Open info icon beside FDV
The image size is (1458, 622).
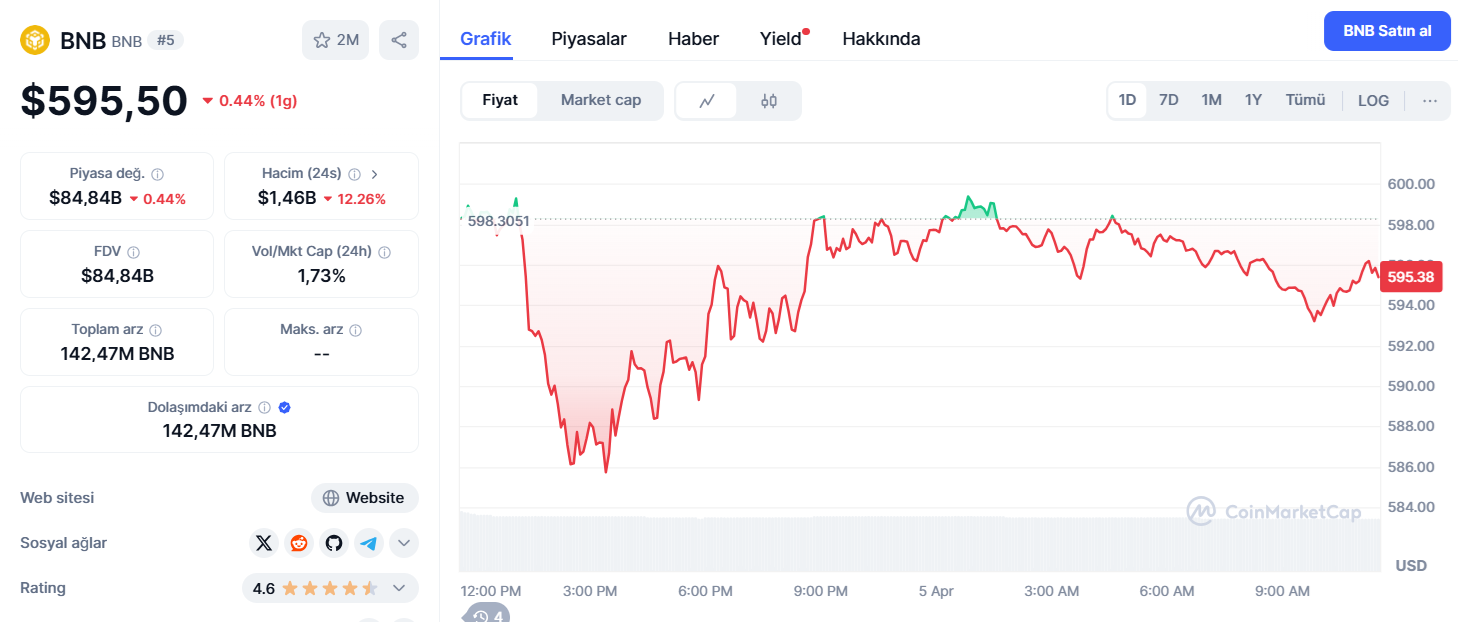pos(133,252)
